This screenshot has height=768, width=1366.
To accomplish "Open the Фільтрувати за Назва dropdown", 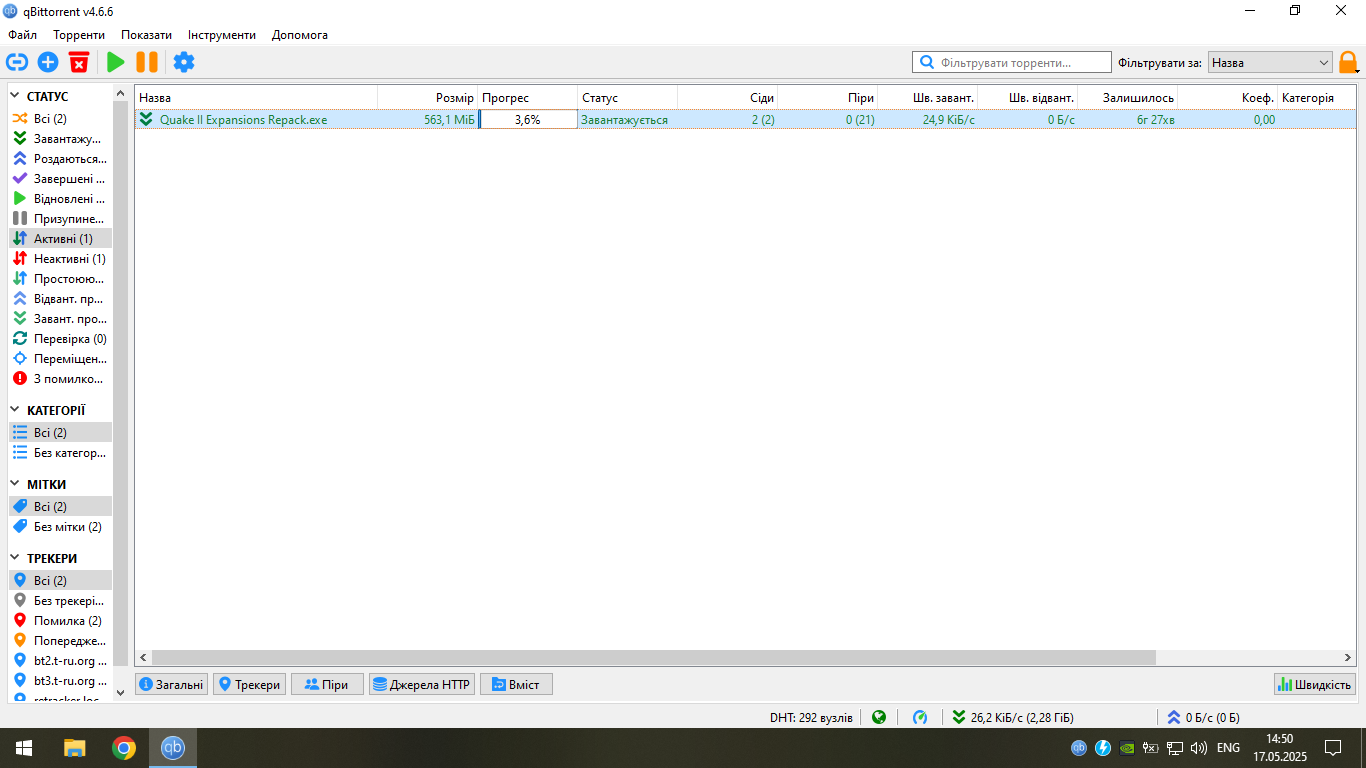I will click(1270, 62).
